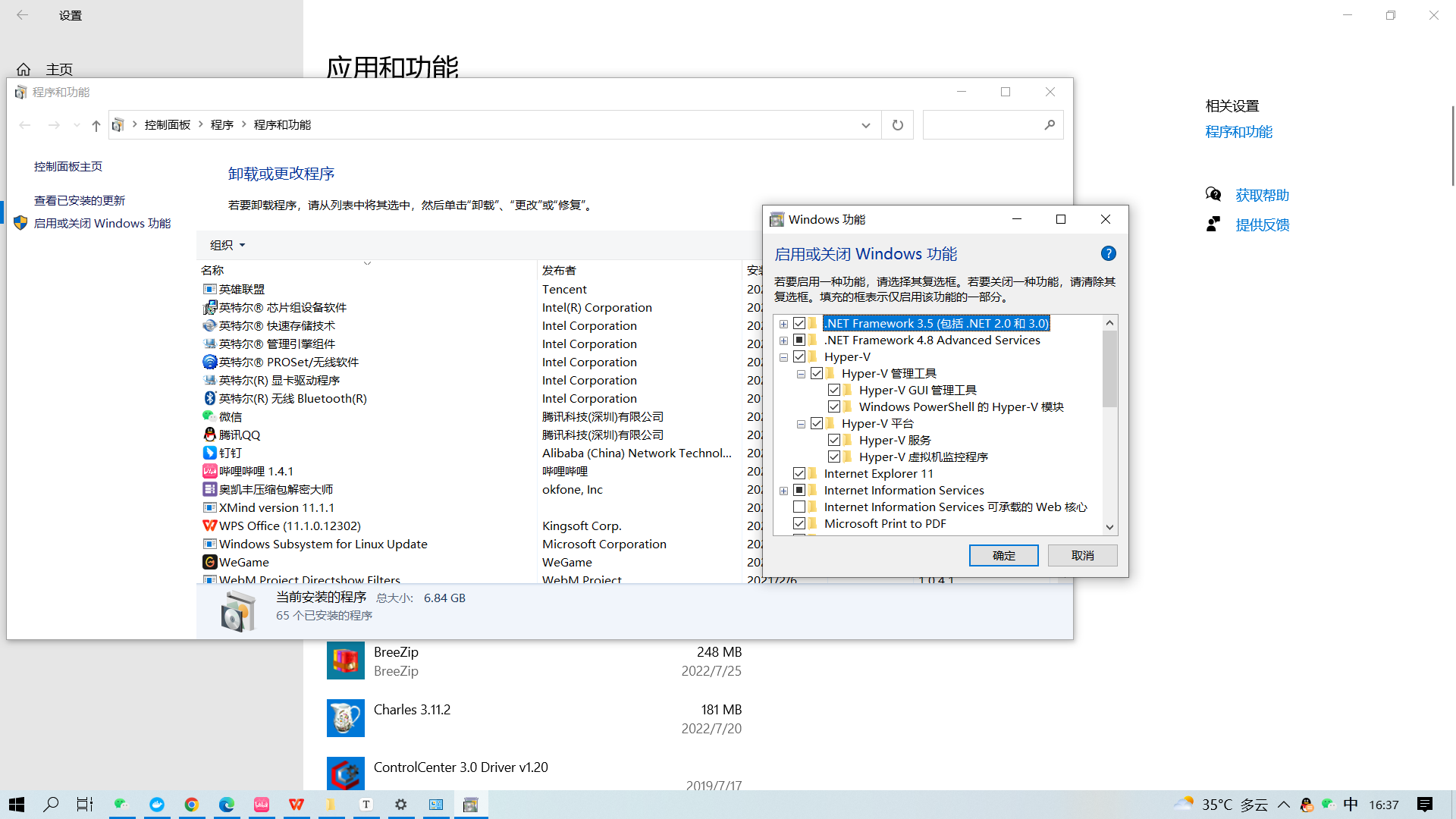The height and width of the screenshot is (819, 1456).
Task: Click the 确定 button
Action: tap(1003, 556)
